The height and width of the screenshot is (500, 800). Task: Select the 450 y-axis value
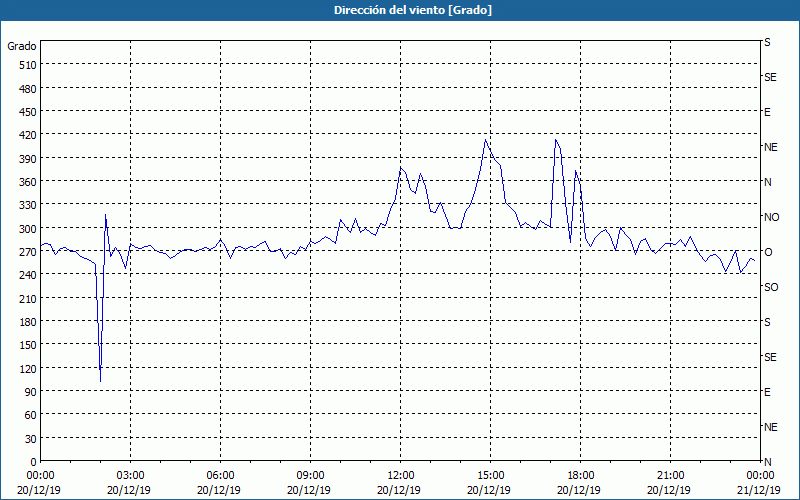pyautogui.click(x=29, y=112)
